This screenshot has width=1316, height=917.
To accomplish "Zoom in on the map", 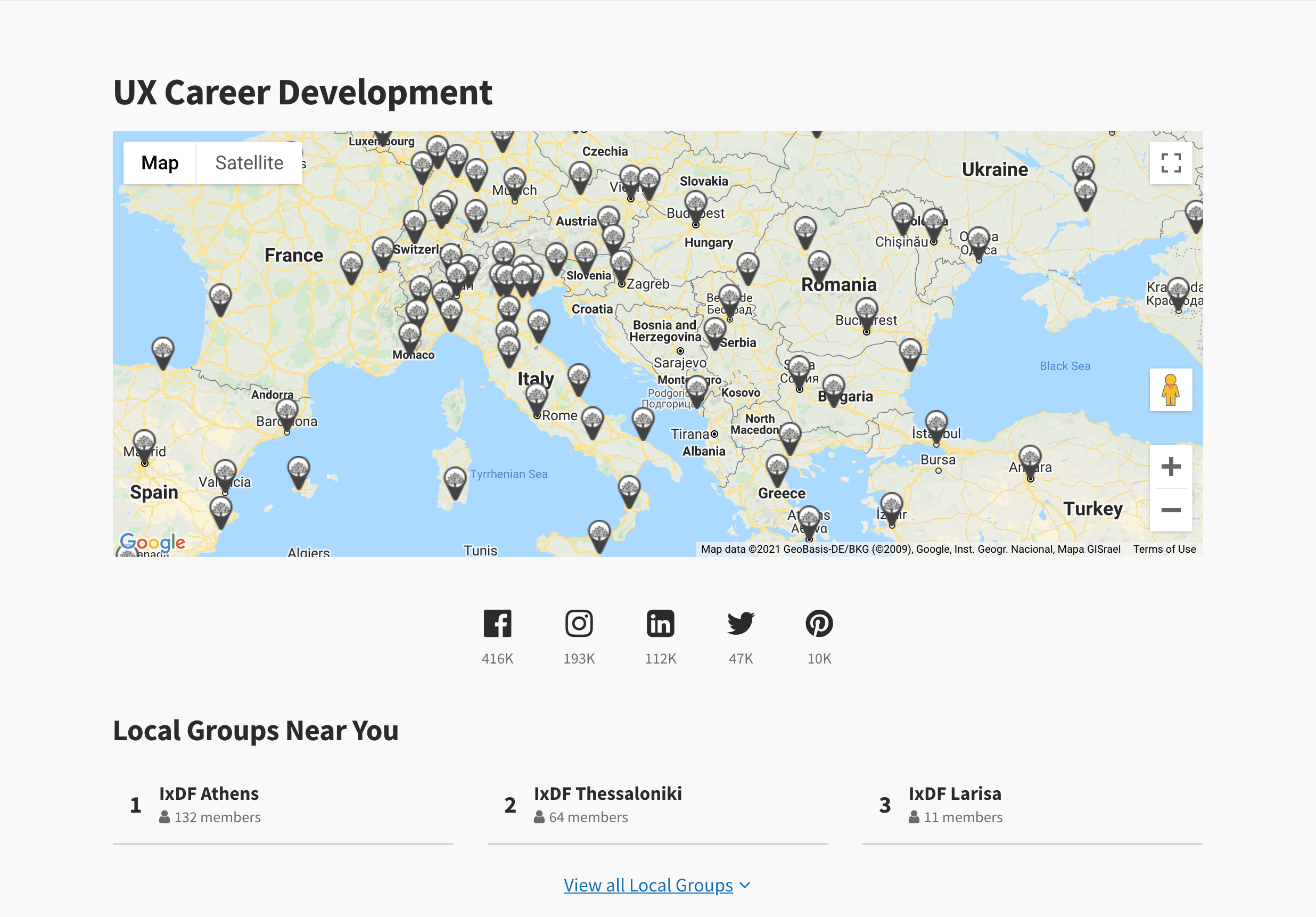I will (x=1171, y=467).
